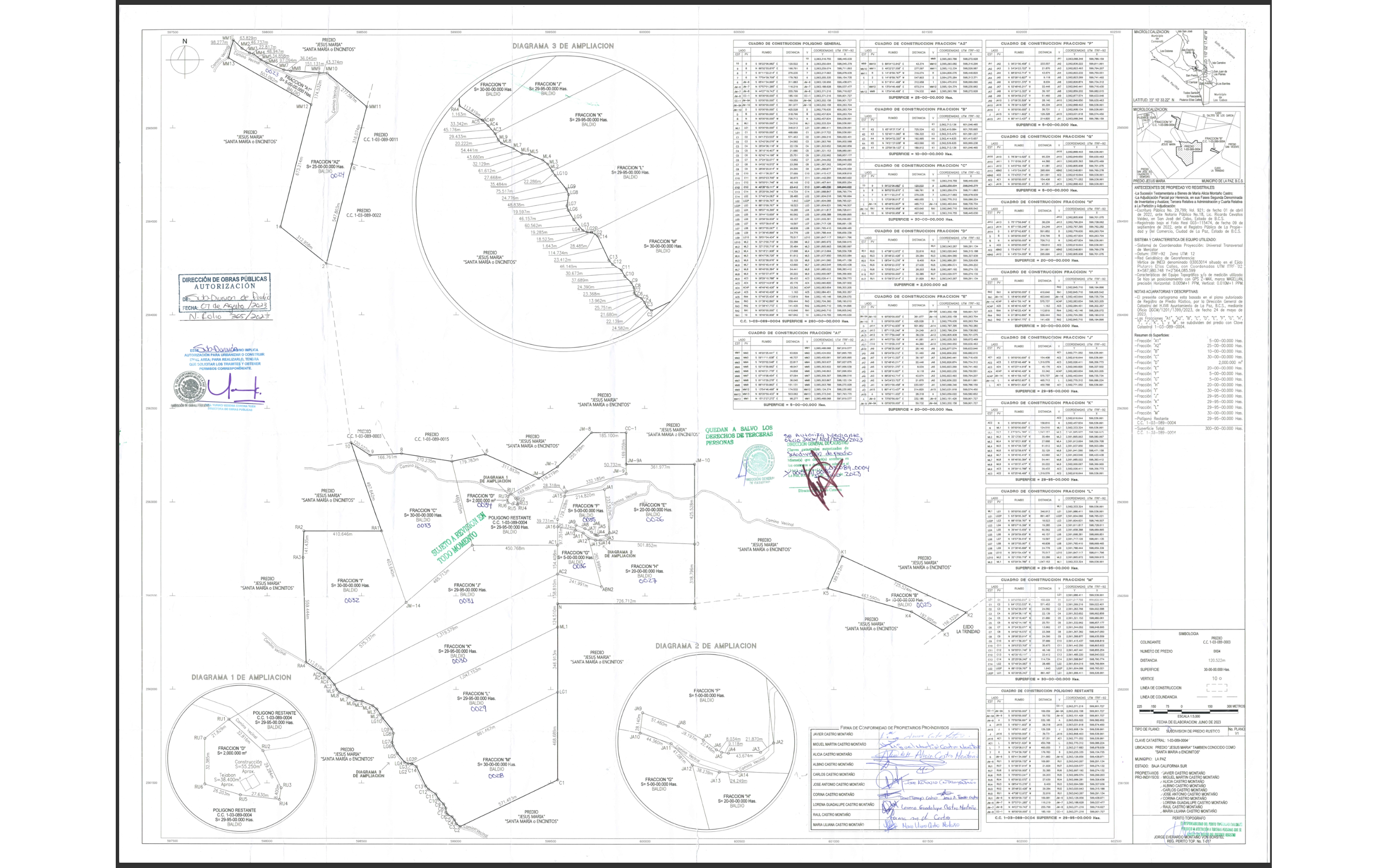Click the owners' conformity signatures table

[x=894, y=780]
